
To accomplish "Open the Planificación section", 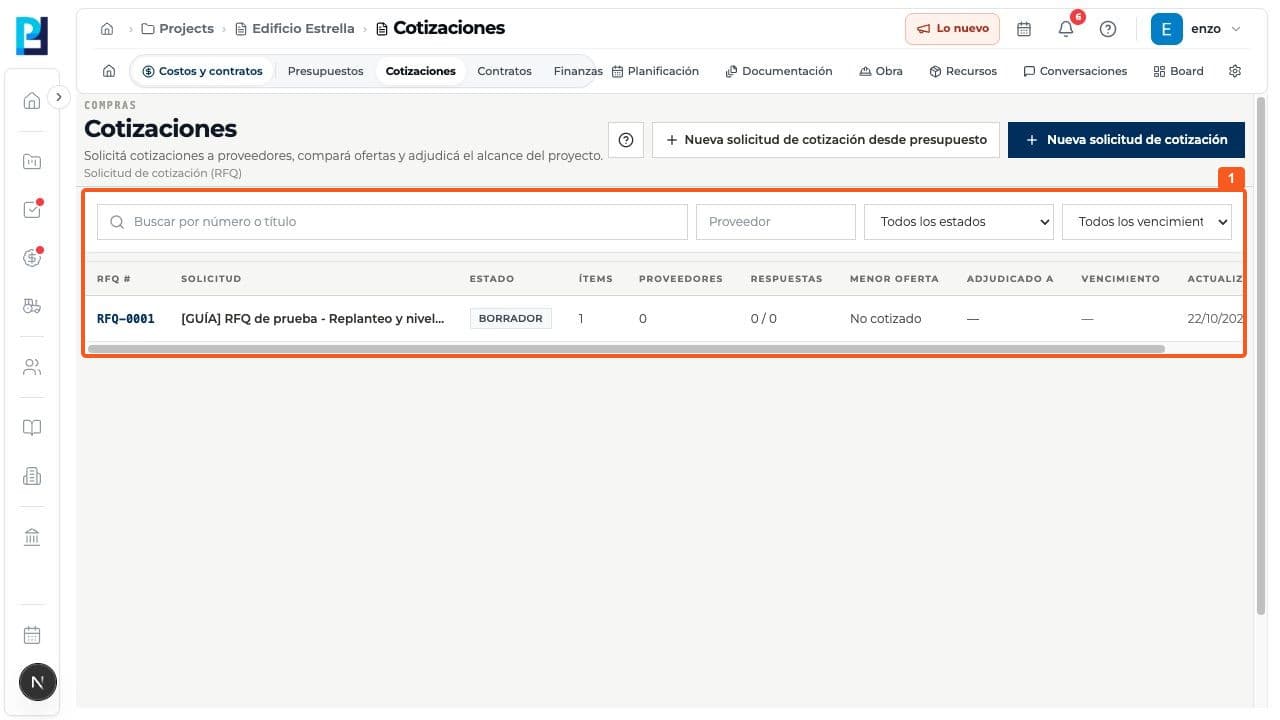I will coord(655,71).
